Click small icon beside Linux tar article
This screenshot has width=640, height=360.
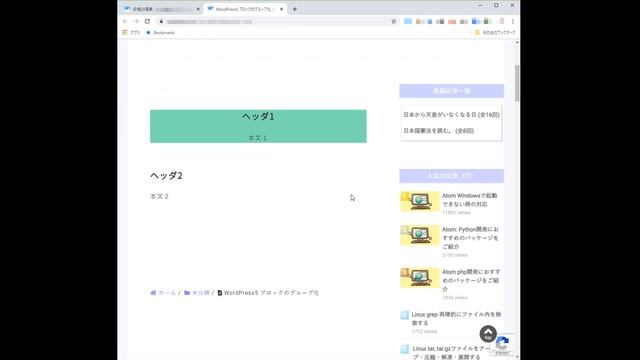point(404,349)
